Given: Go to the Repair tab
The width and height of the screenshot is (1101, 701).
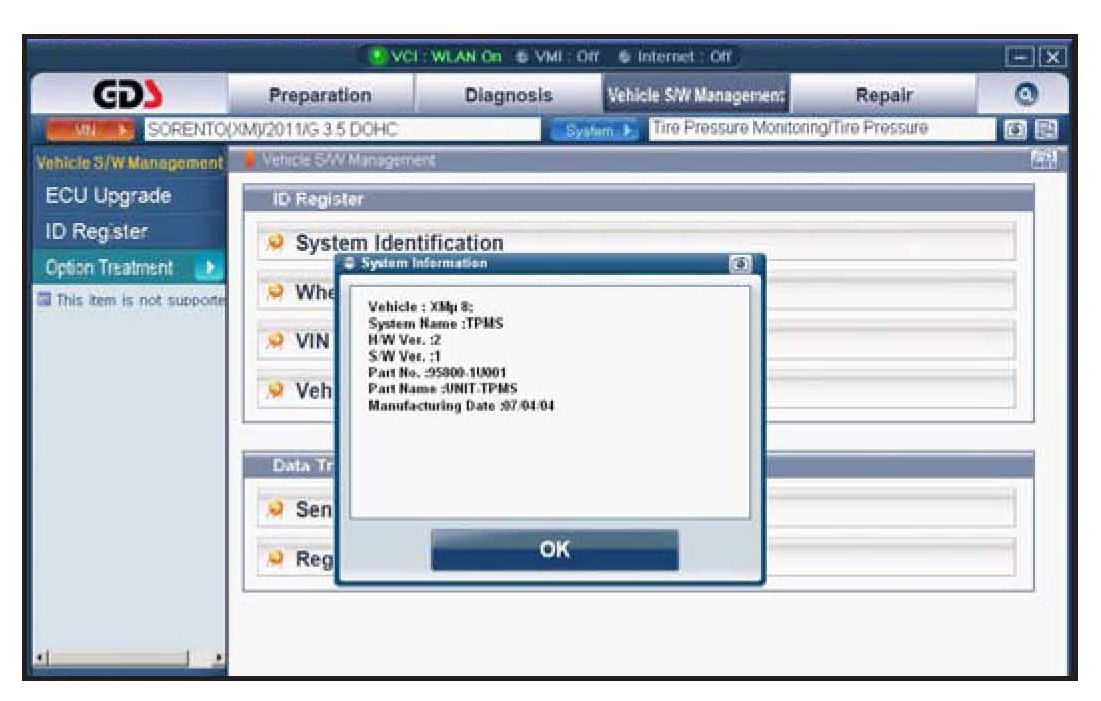Looking at the screenshot, I should click(x=884, y=96).
